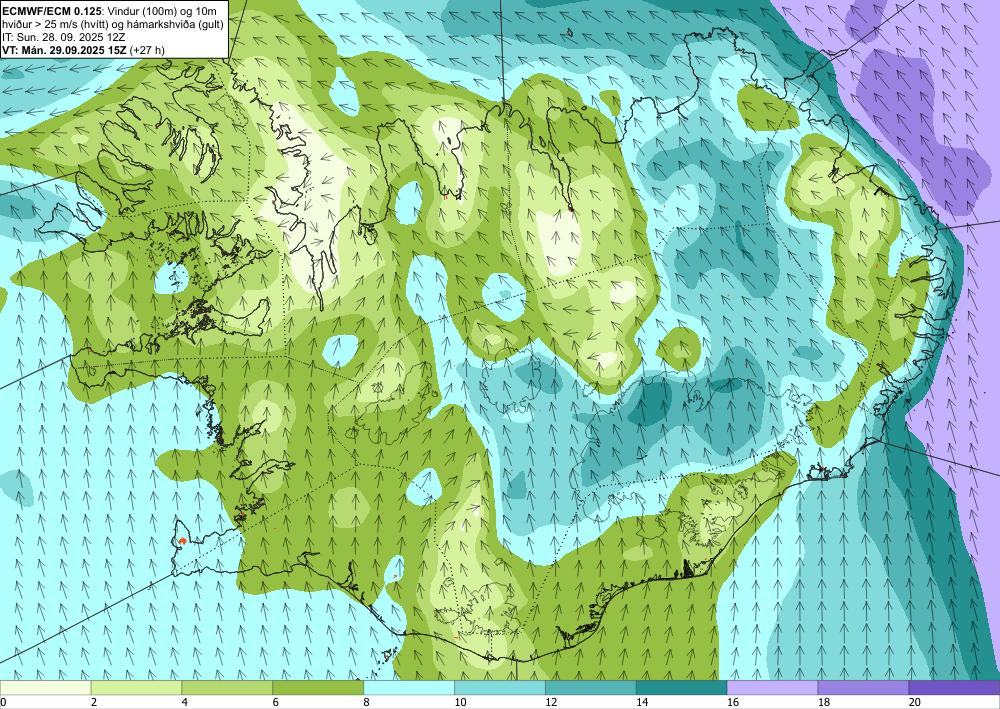The width and height of the screenshot is (1000, 709).
Task: Click the 8–10 m/s pale cyan legend swatch
Action: 409,688
